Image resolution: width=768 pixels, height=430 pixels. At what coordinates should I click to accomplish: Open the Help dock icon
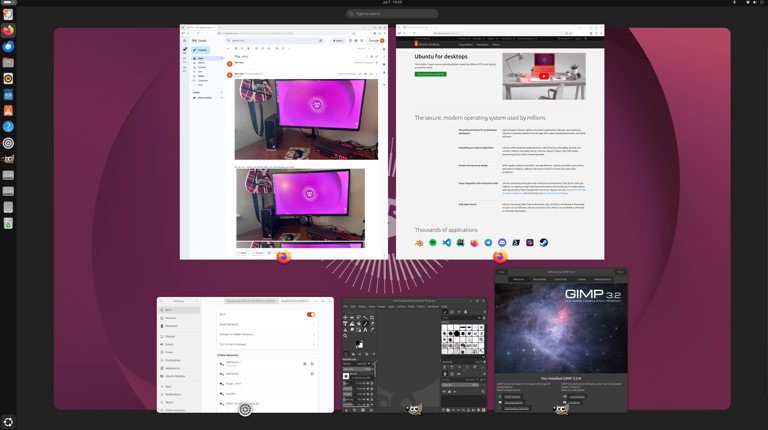pos(8,127)
